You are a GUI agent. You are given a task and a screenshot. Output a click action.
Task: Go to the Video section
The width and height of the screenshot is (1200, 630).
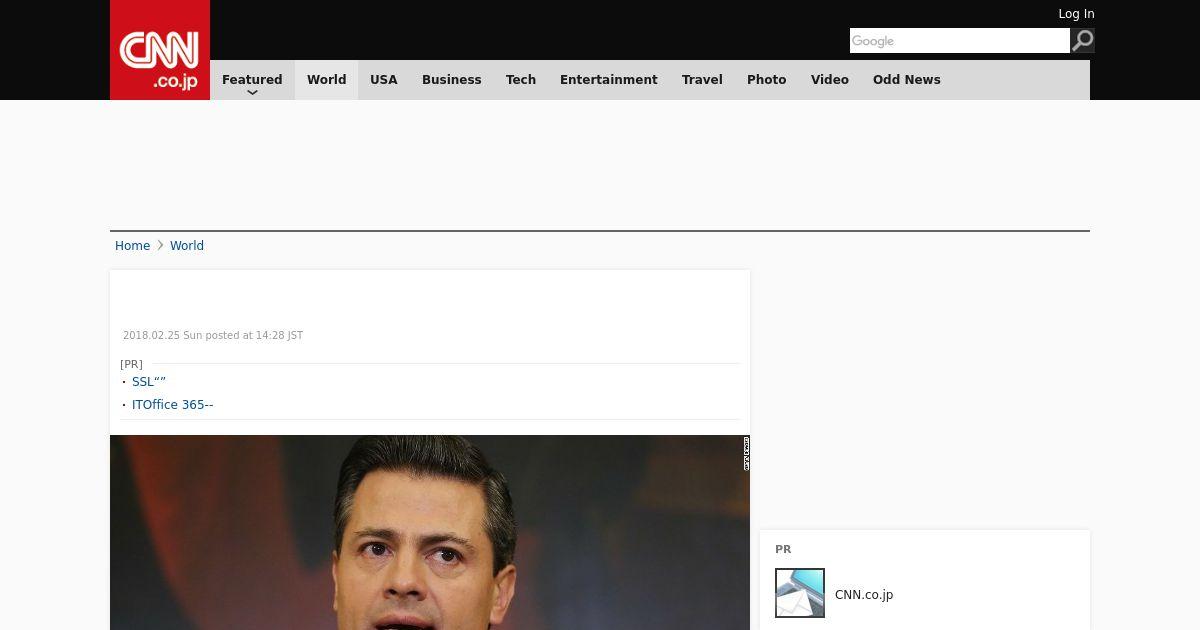(830, 80)
